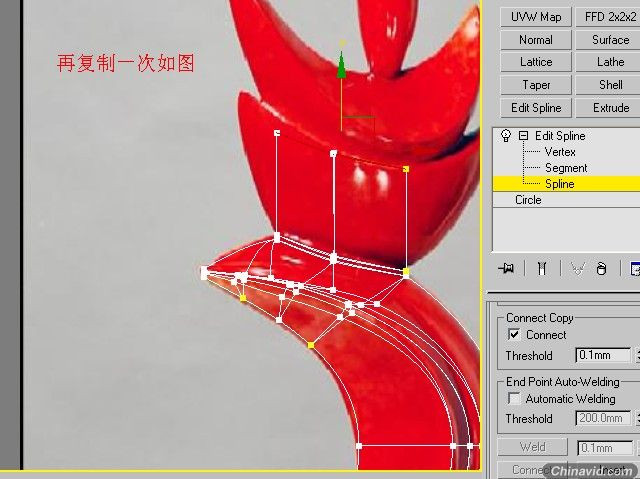Click the Lathe modifier button
The width and height of the screenshot is (640, 479).
[610, 62]
